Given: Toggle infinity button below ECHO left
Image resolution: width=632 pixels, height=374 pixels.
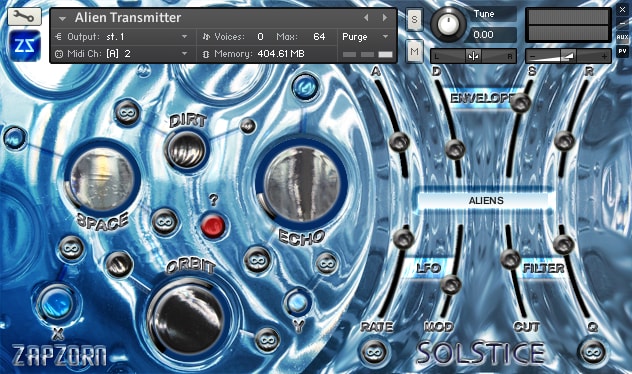Looking at the screenshot, I should coord(257,261).
